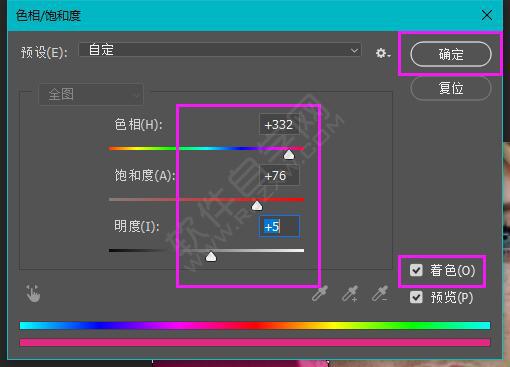Toggle the 预览(P) checkbox
This screenshot has height=367, width=510.
point(416,297)
